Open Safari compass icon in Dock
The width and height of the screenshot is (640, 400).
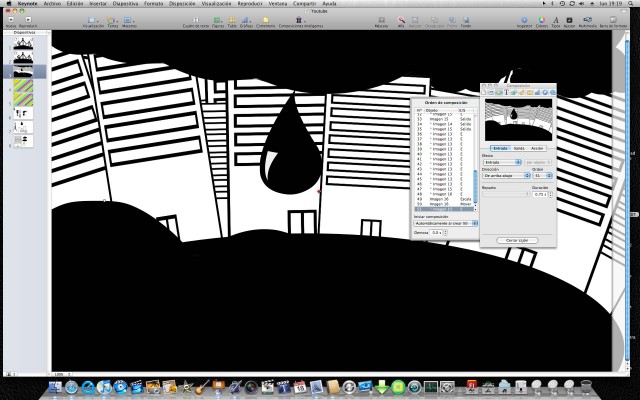(71, 387)
